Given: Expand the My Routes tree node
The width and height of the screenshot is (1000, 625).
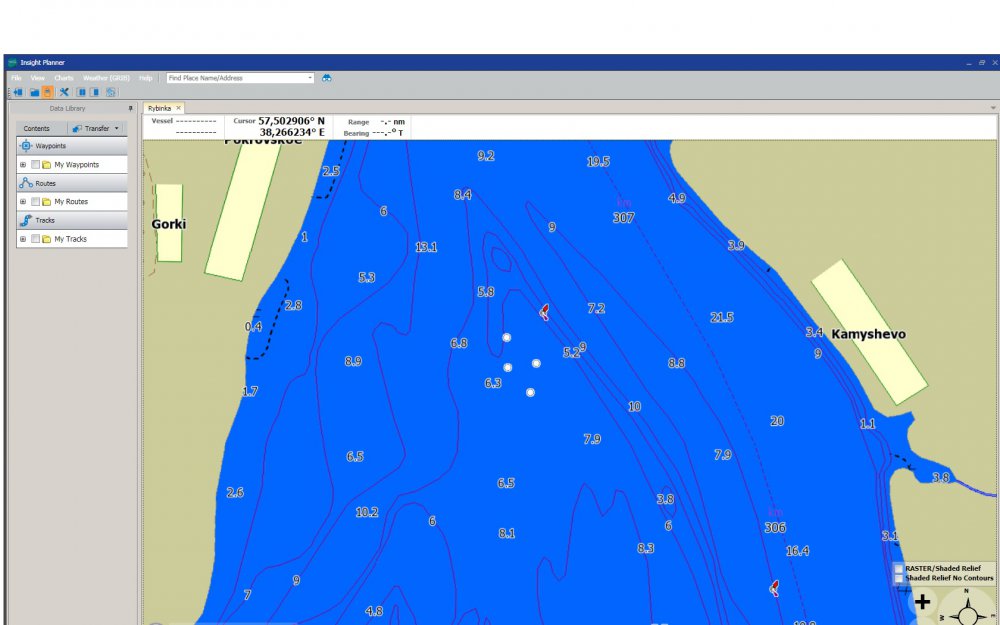Looking at the screenshot, I should pyautogui.click(x=23, y=202).
